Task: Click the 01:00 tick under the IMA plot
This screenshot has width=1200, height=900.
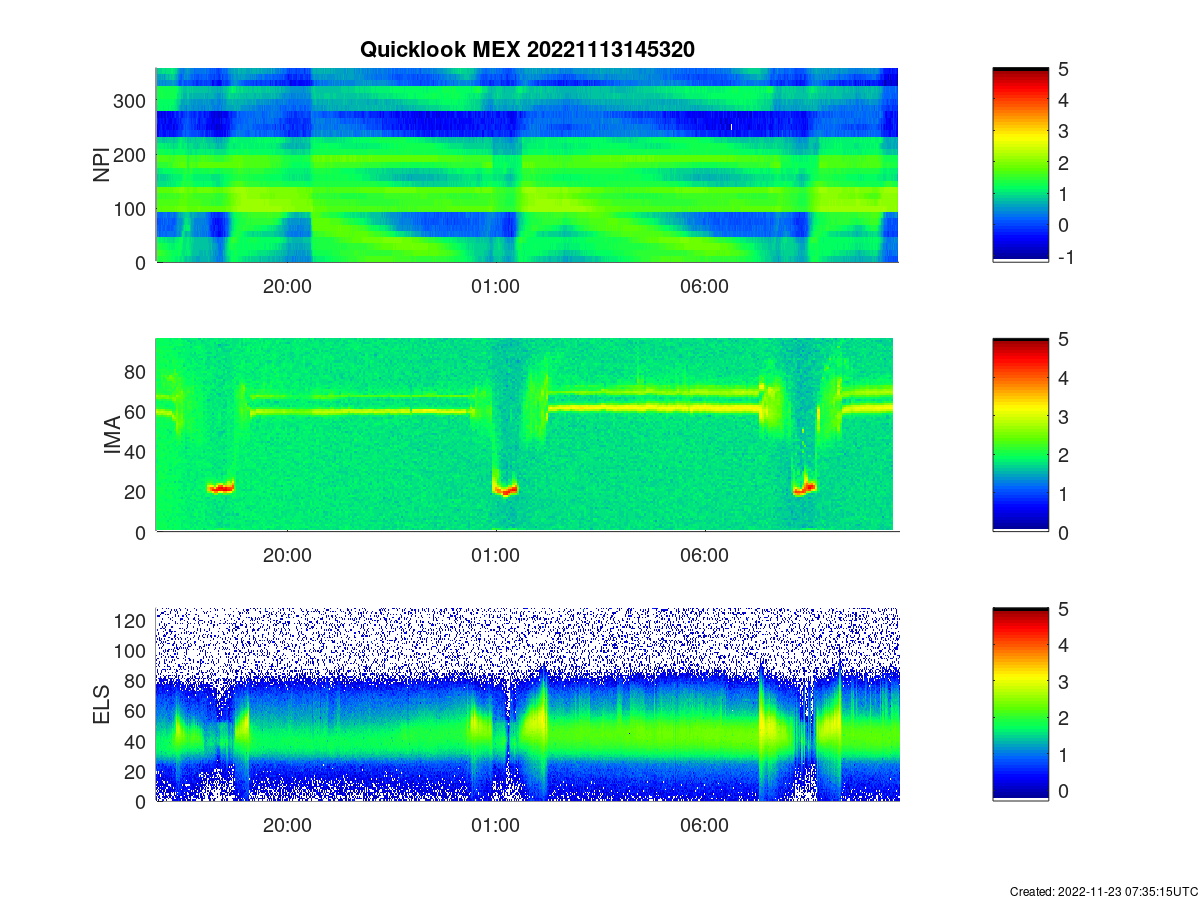Action: pyautogui.click(x=496, y=556)
